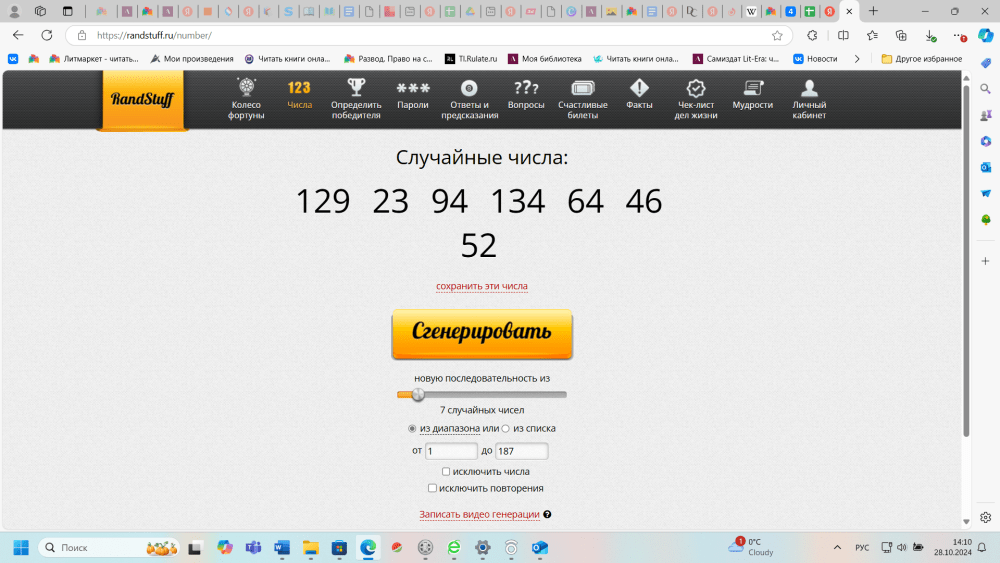This screenshot has width=1000, height=563.
Task: Select the Ответы и предсказания ball icon
Action: coord(469,87)
